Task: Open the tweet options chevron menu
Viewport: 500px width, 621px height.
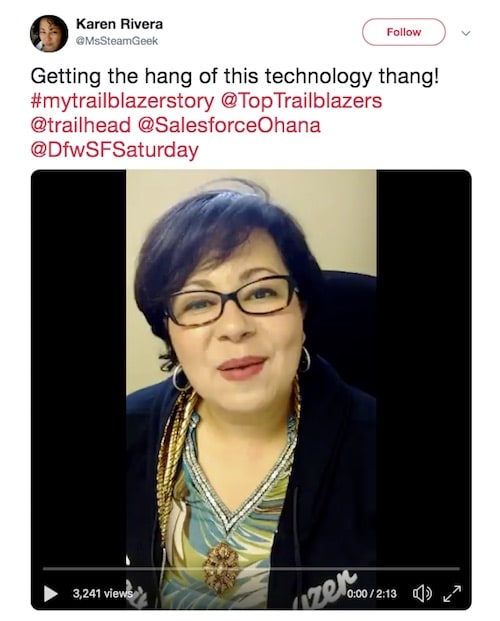Action: point(466,33)
